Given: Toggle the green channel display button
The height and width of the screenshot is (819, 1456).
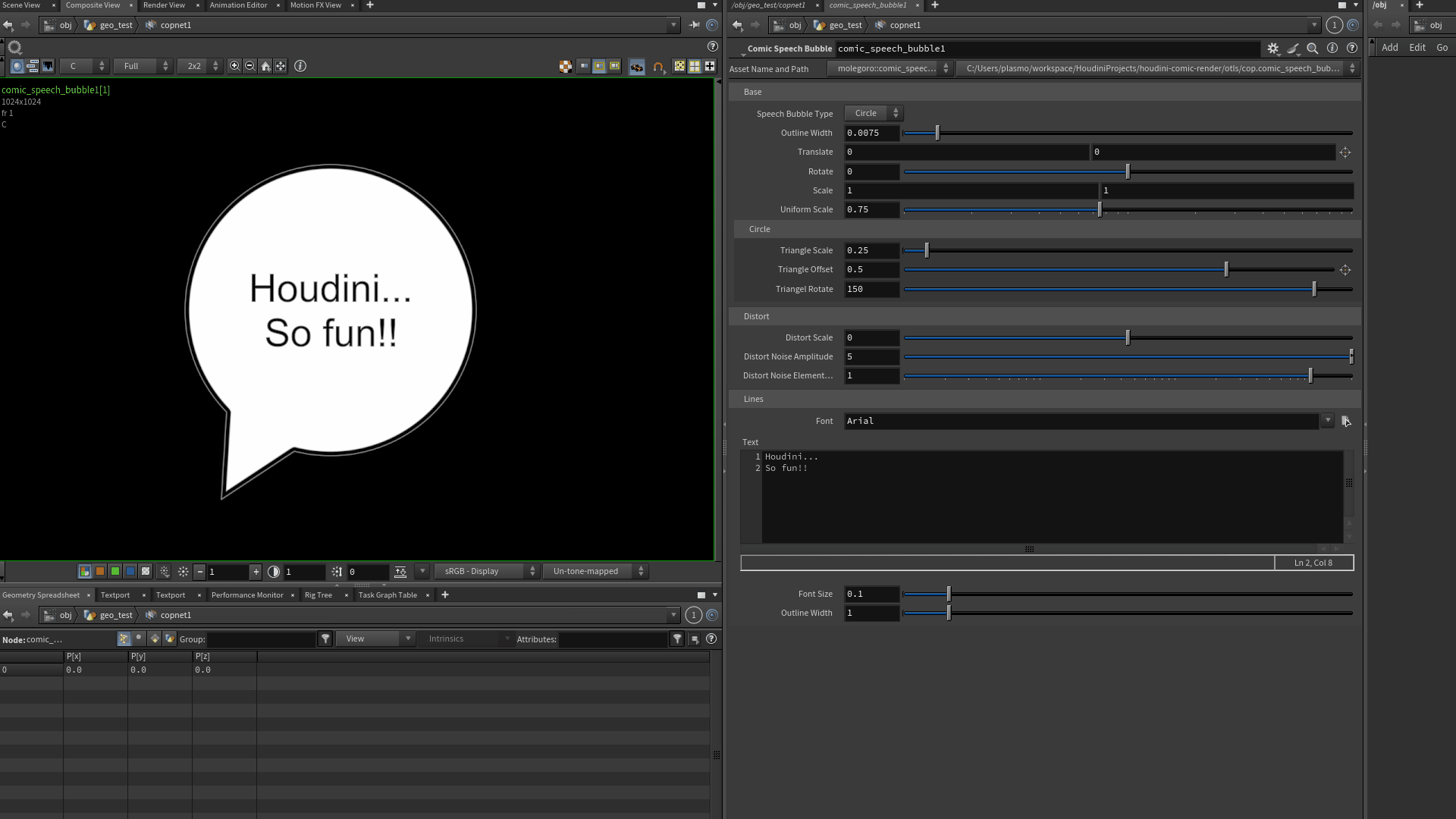Looking at the screenshot, I should (115, 572).
